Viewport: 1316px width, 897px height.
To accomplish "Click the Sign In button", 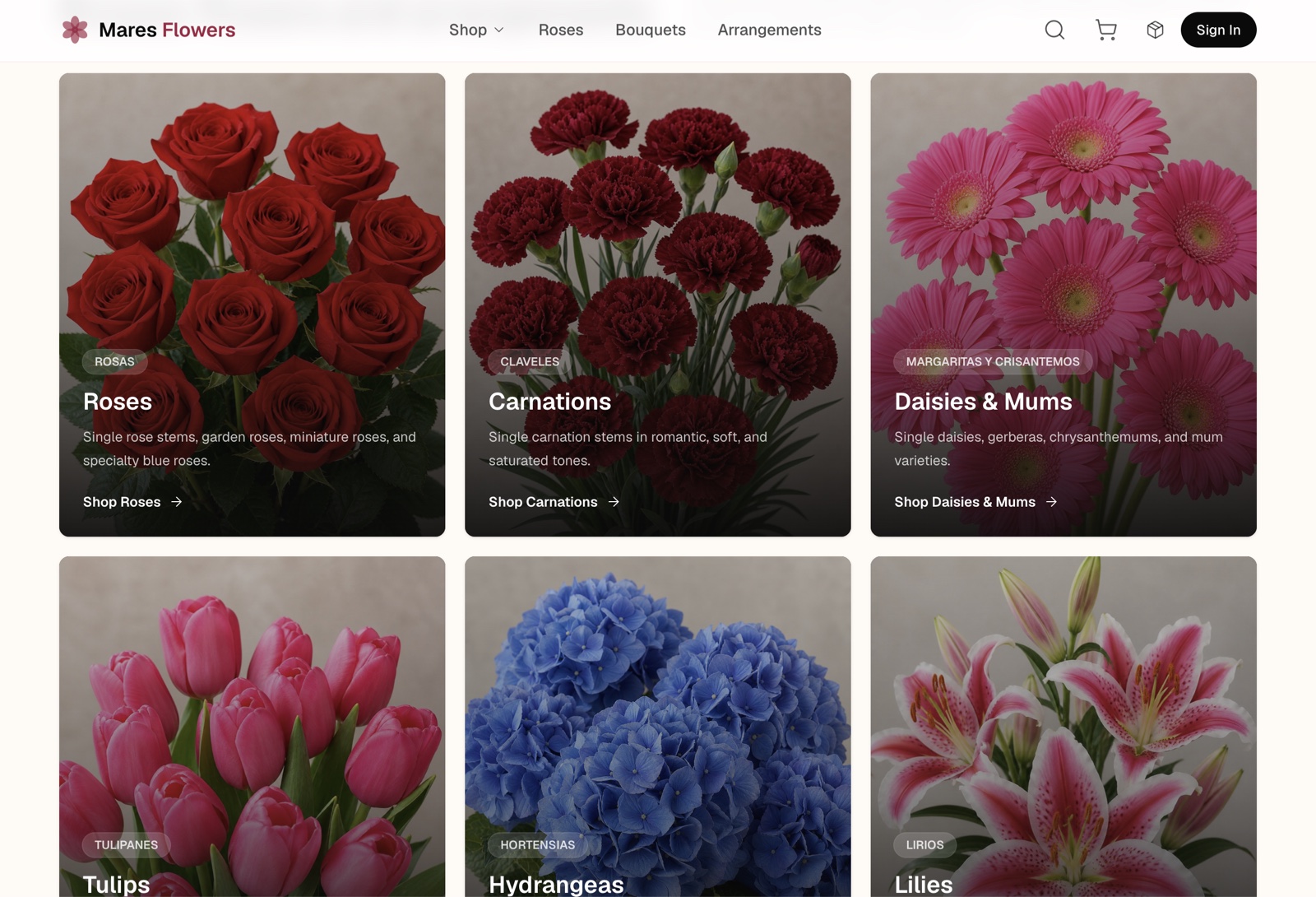I will [1218, 30].
